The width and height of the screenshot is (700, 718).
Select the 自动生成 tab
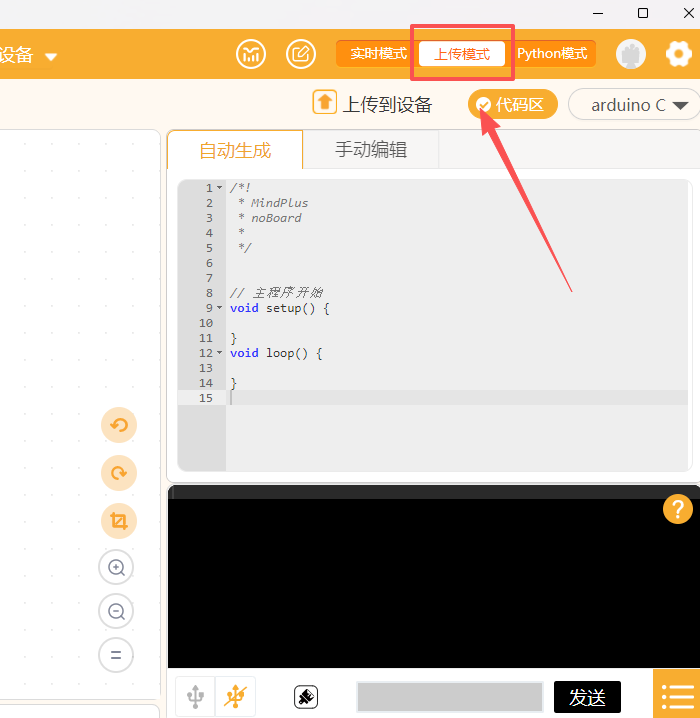tap(235, 151)
